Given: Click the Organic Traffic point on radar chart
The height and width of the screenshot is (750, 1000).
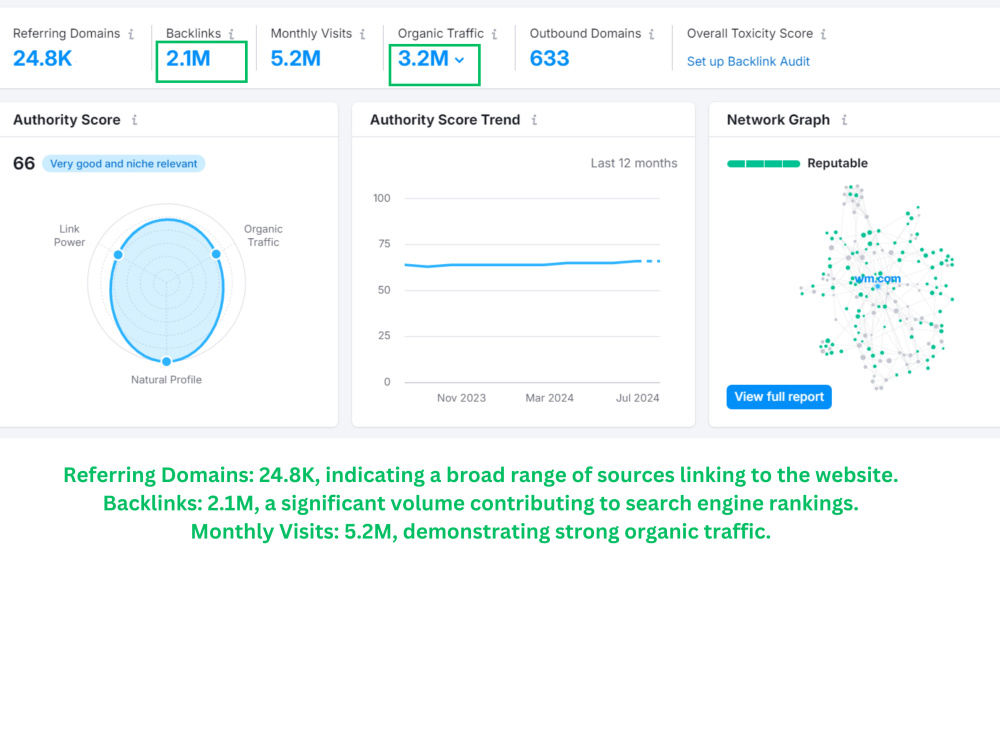Looking at the screenshot, I should [x=216, y=254].
